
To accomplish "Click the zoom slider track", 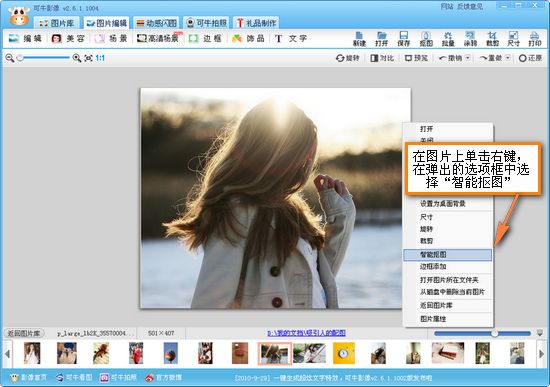I will pos(44,58).
